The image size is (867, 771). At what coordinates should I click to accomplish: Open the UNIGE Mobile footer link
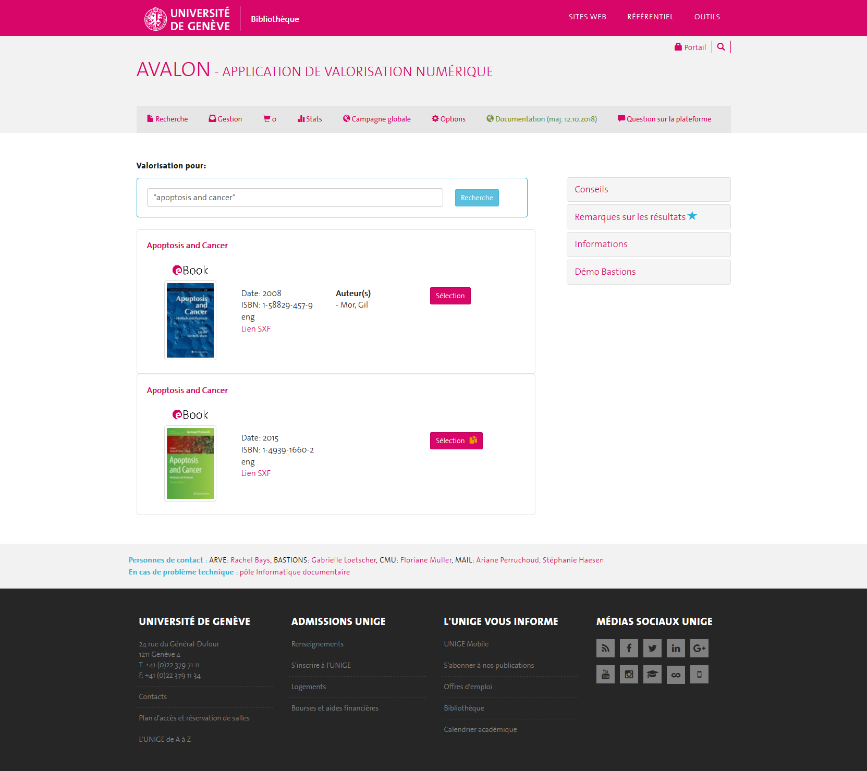coord(466,644)
